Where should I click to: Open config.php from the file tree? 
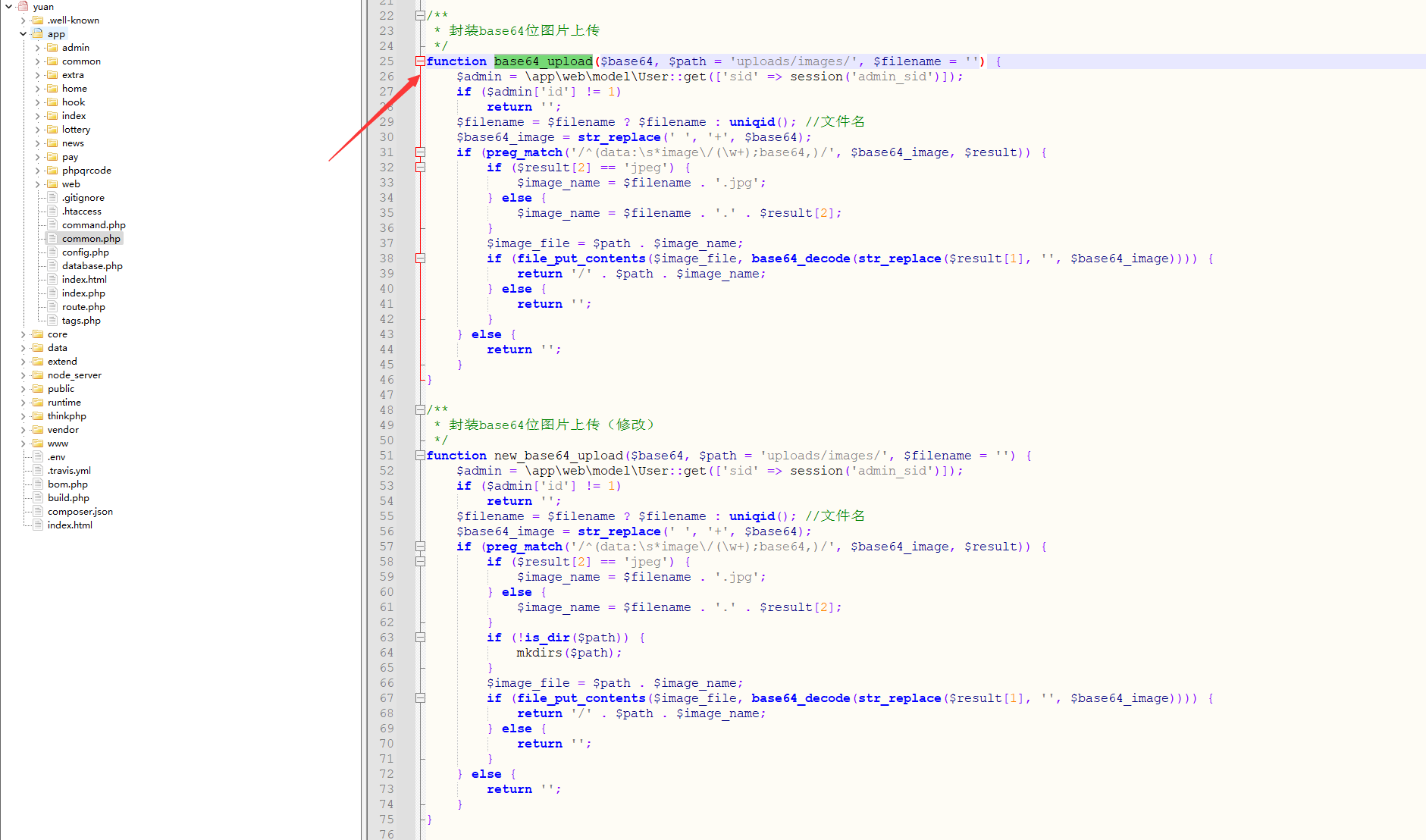point(85,252)
